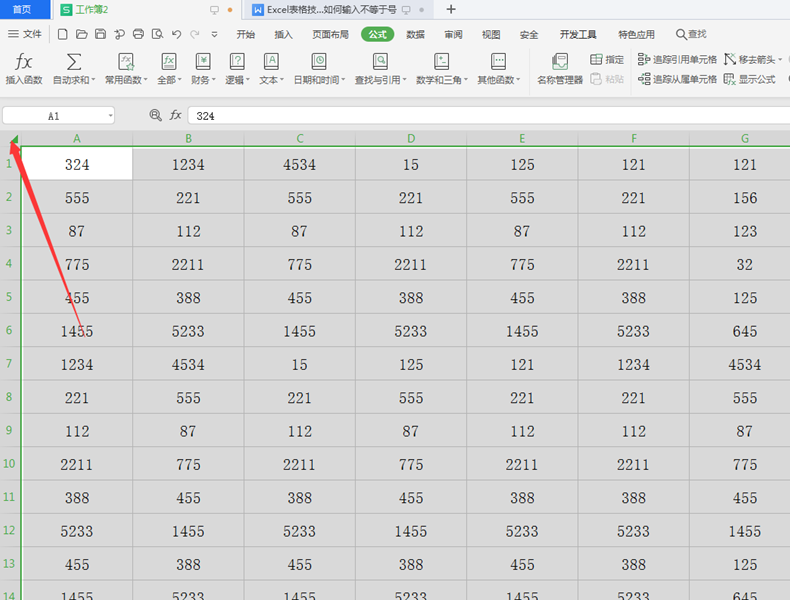Switch to the Data (数据) ribbon tab
Image resolution: width=790 pixels, height=600 pixels.
[x=415, y=34]
